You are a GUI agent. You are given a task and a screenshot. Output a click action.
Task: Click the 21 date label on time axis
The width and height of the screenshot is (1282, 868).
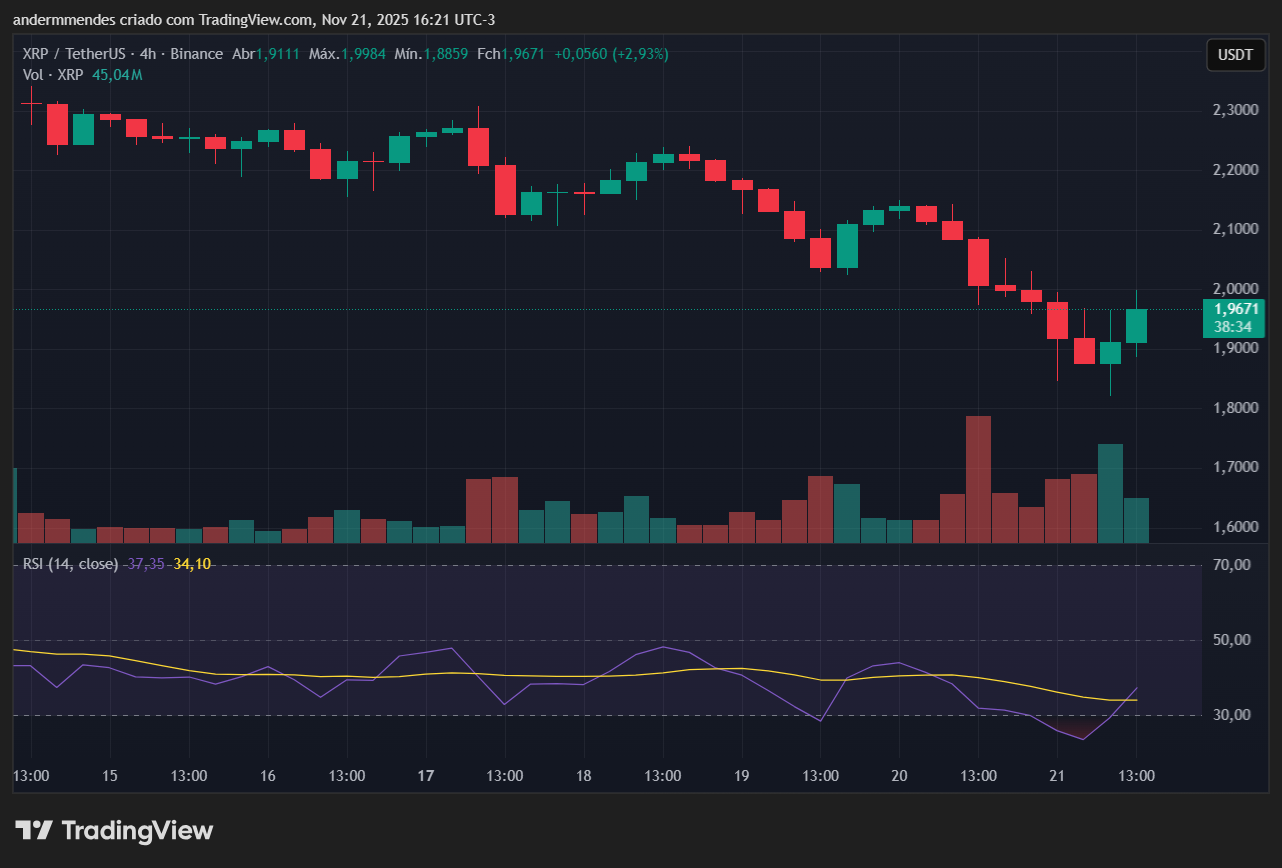point(1057,776)
